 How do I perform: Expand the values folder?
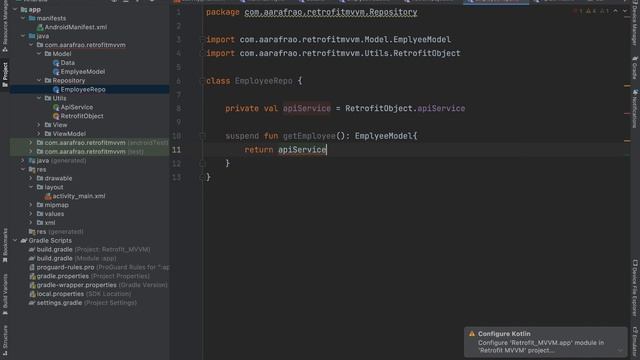coord(31,214)
